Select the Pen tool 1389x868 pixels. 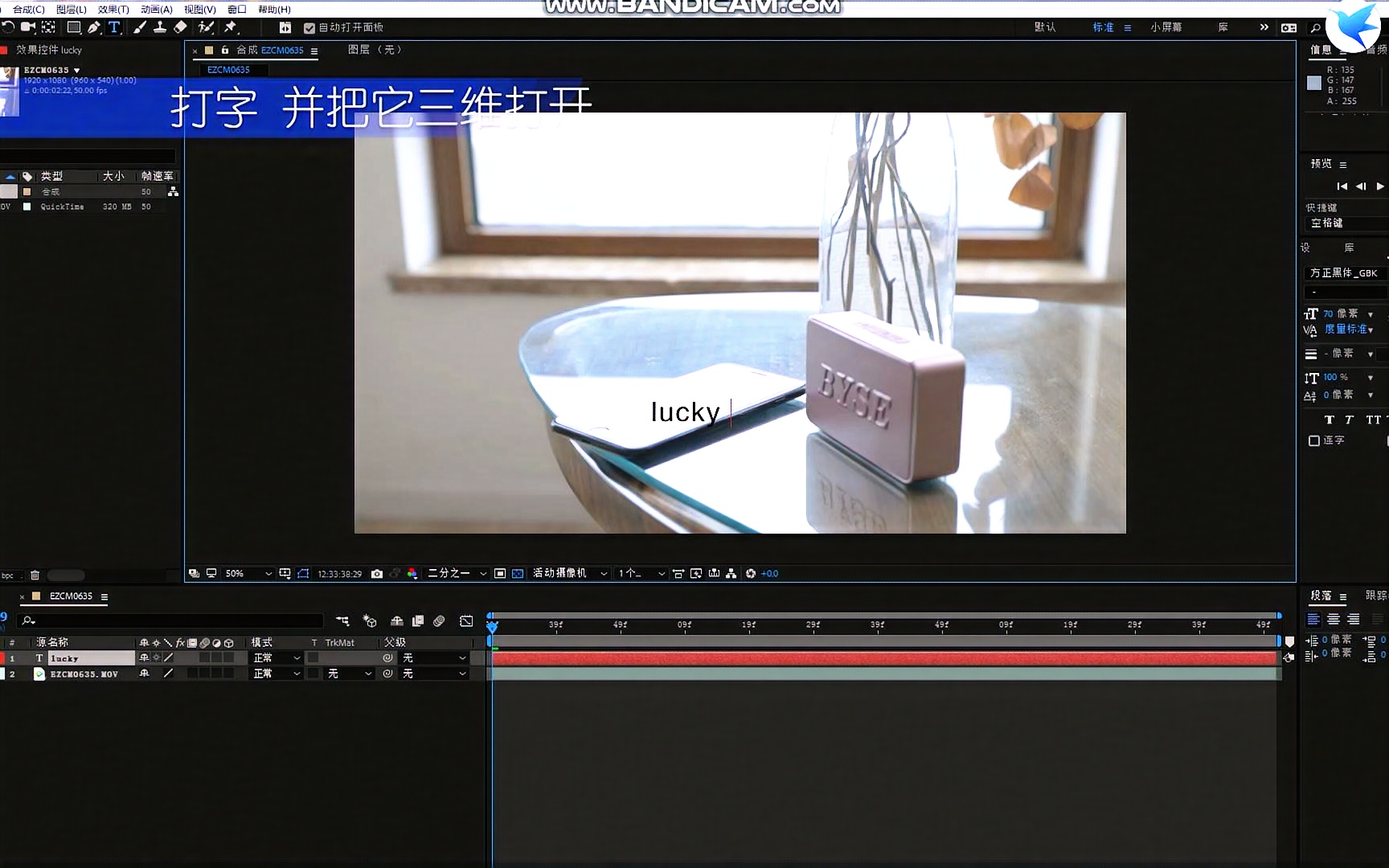click(x=94, y=27)
